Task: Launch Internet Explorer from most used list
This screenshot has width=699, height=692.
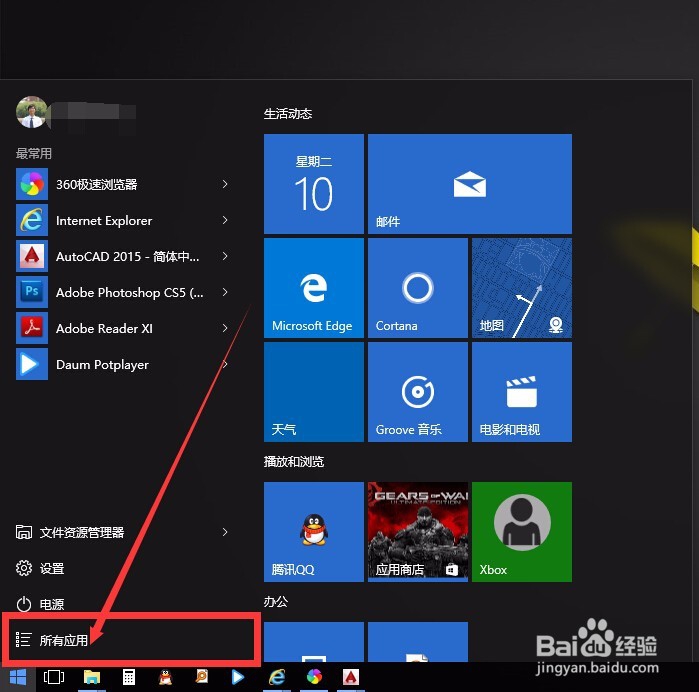Action: 121,220
